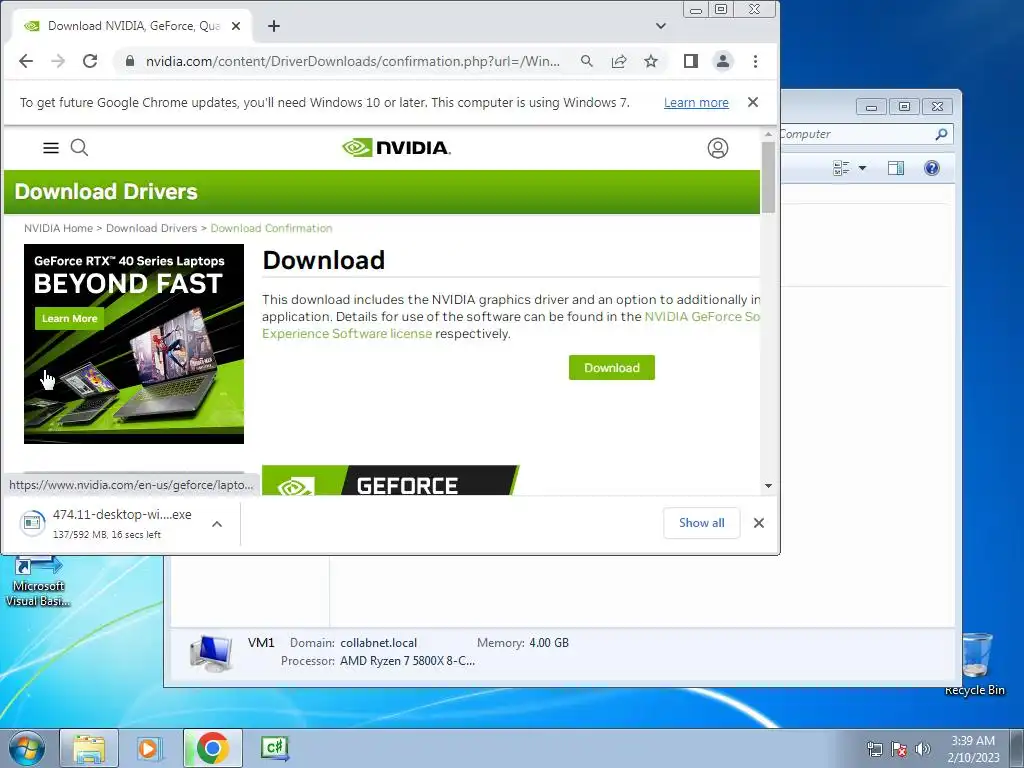The width and height of the screenshot is (1024, 768).
Task: Click the GEFORCE banner image
Action: coord(391,480)
